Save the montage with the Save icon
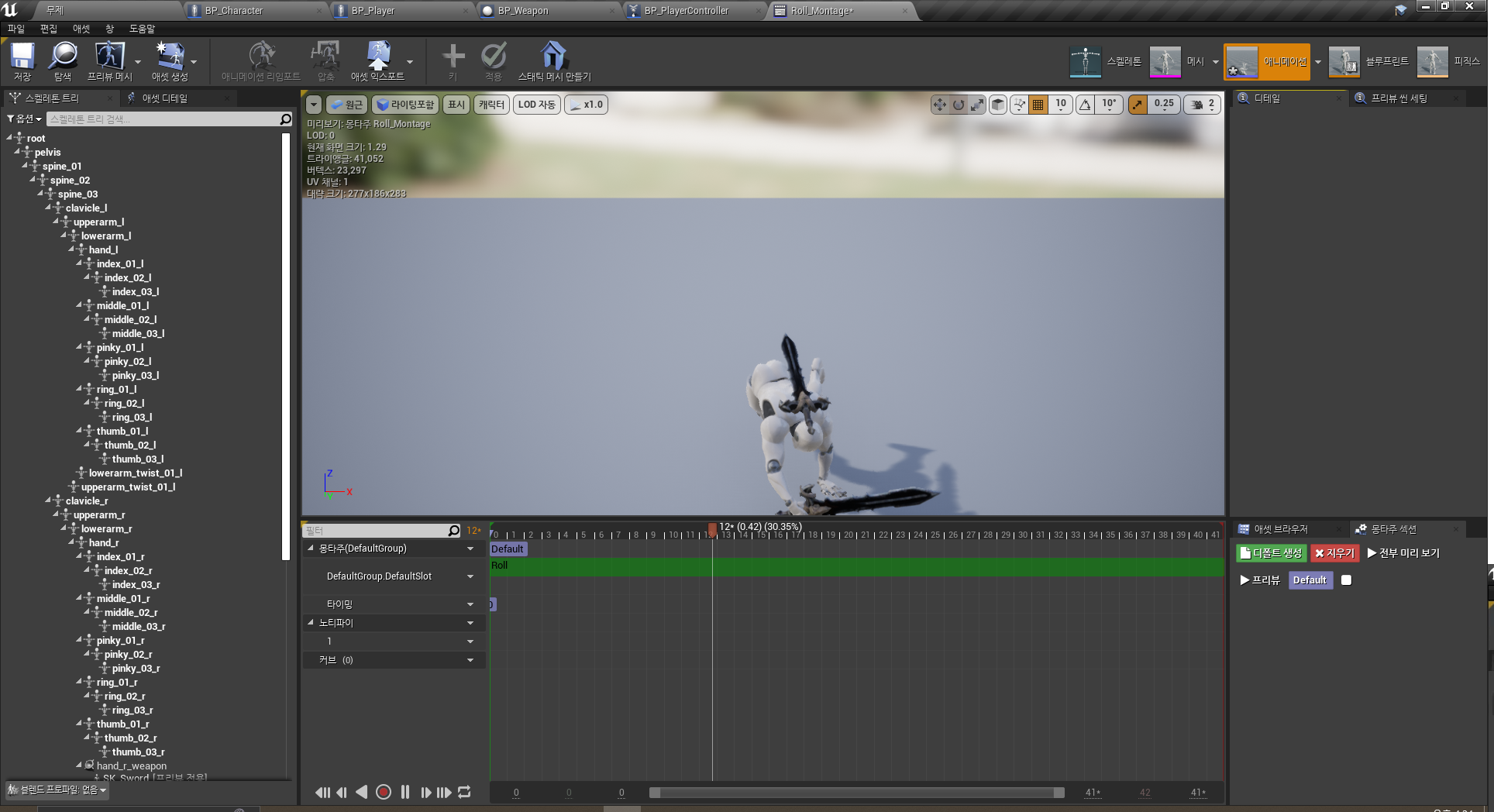Screen dimensions: 1494x812 (22, 60)
